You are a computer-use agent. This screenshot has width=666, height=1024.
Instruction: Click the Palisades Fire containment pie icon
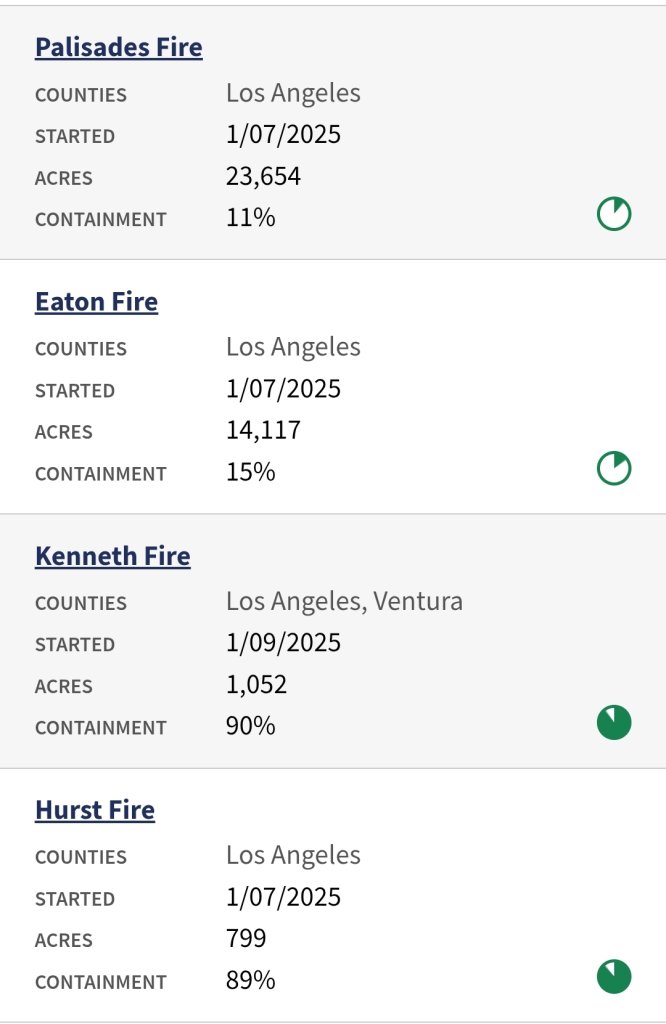(614, 214)
